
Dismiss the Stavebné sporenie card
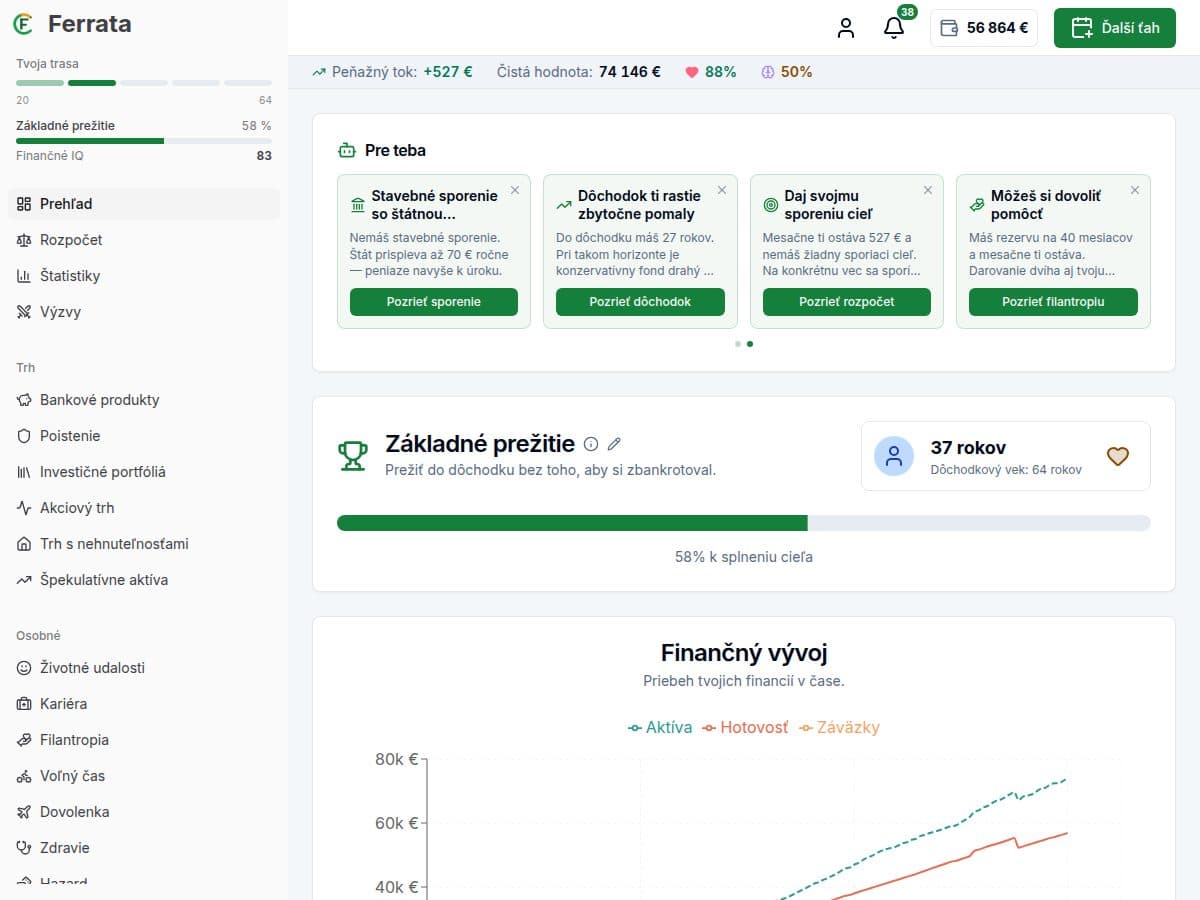point(515,190)
